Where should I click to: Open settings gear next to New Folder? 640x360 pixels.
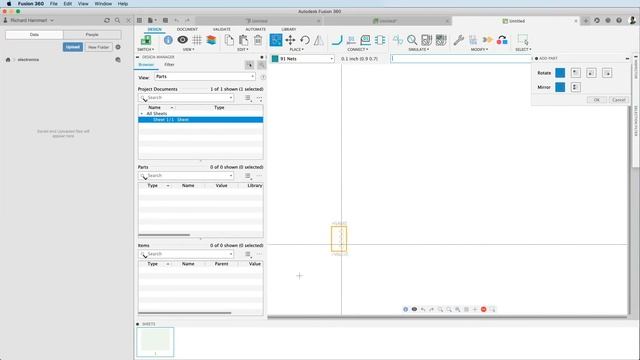(x=118, y=47)
